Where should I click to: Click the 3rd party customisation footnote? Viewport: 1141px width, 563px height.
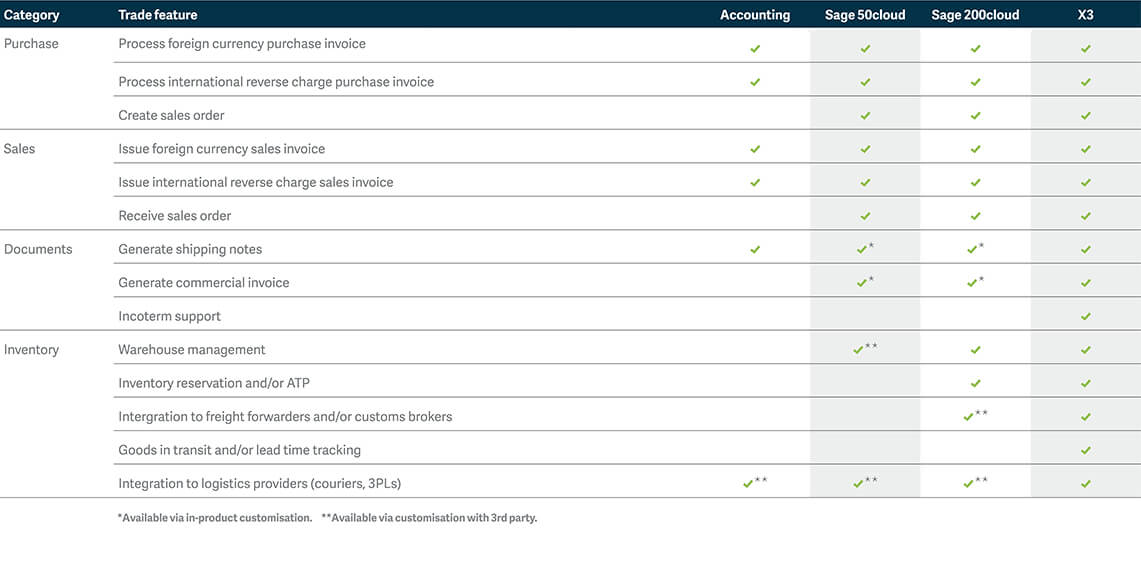click(x=429, y=518)
